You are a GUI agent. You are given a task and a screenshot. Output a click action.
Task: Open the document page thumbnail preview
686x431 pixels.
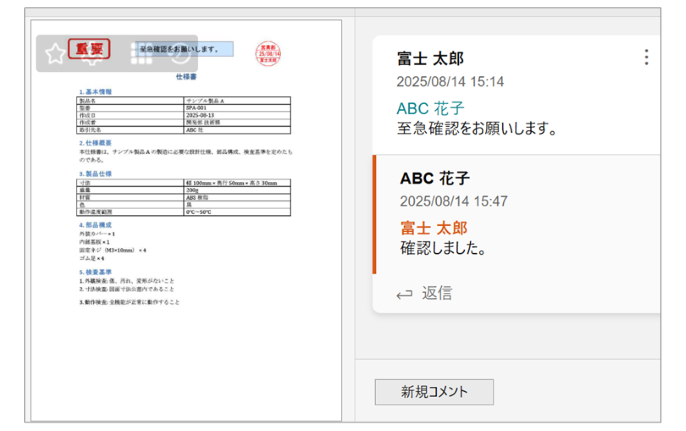186,221
